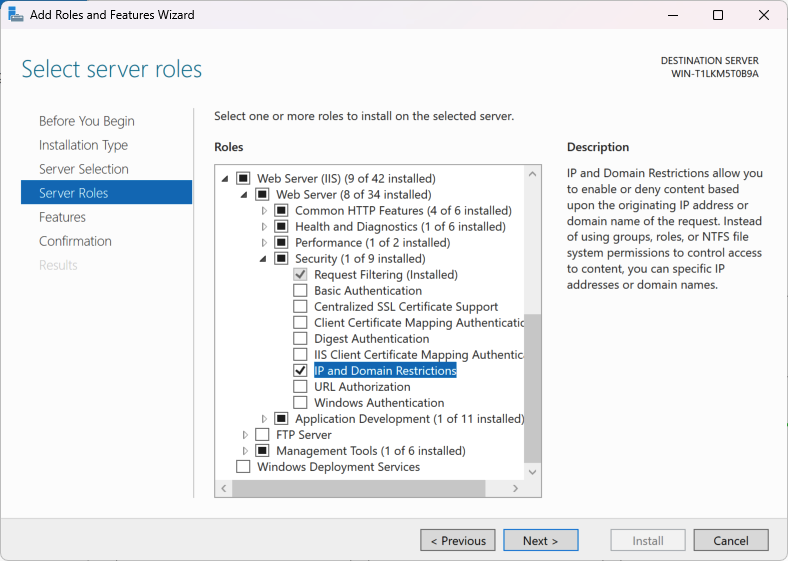Click the Cancel button
The width and height of the screenshot is (788, 561).
coord(731,540)
